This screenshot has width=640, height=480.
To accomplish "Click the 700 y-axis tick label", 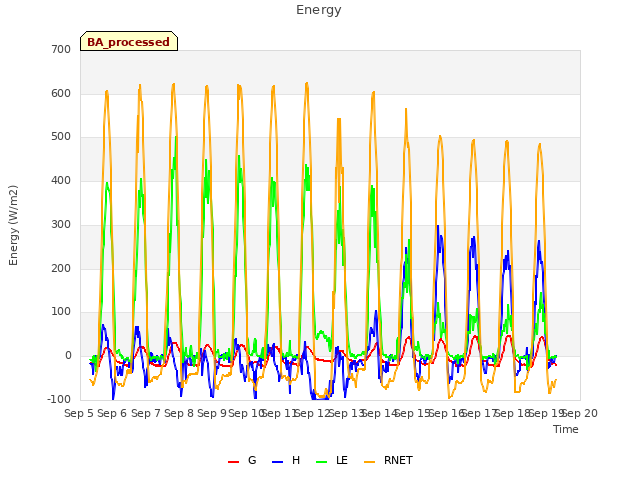I will [x=61, y=49].
